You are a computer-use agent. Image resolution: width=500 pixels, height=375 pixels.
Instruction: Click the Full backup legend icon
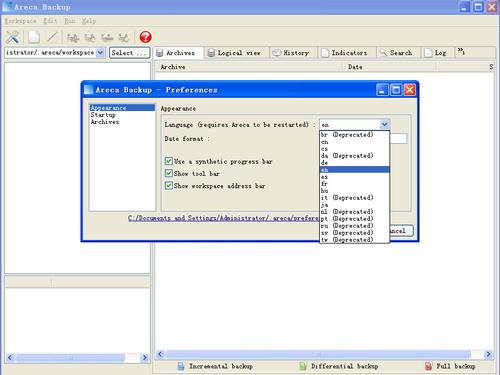coord(428,366)
